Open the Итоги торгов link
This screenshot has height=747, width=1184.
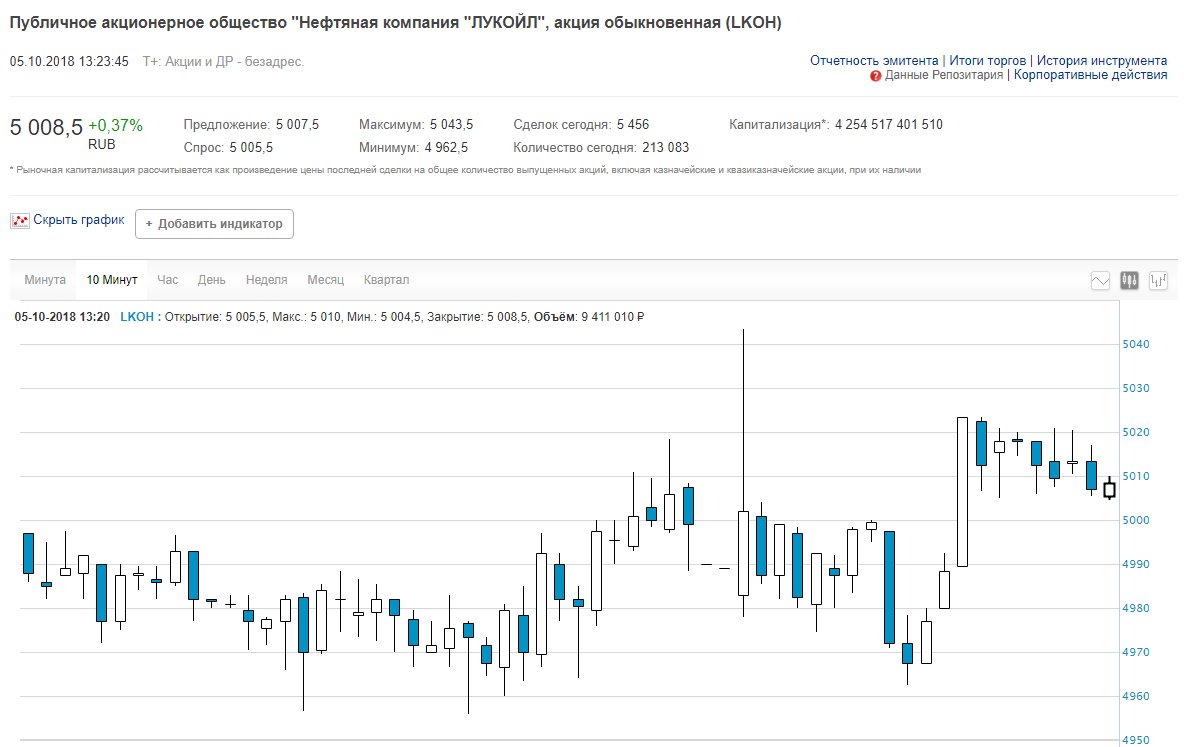[988, 60]
